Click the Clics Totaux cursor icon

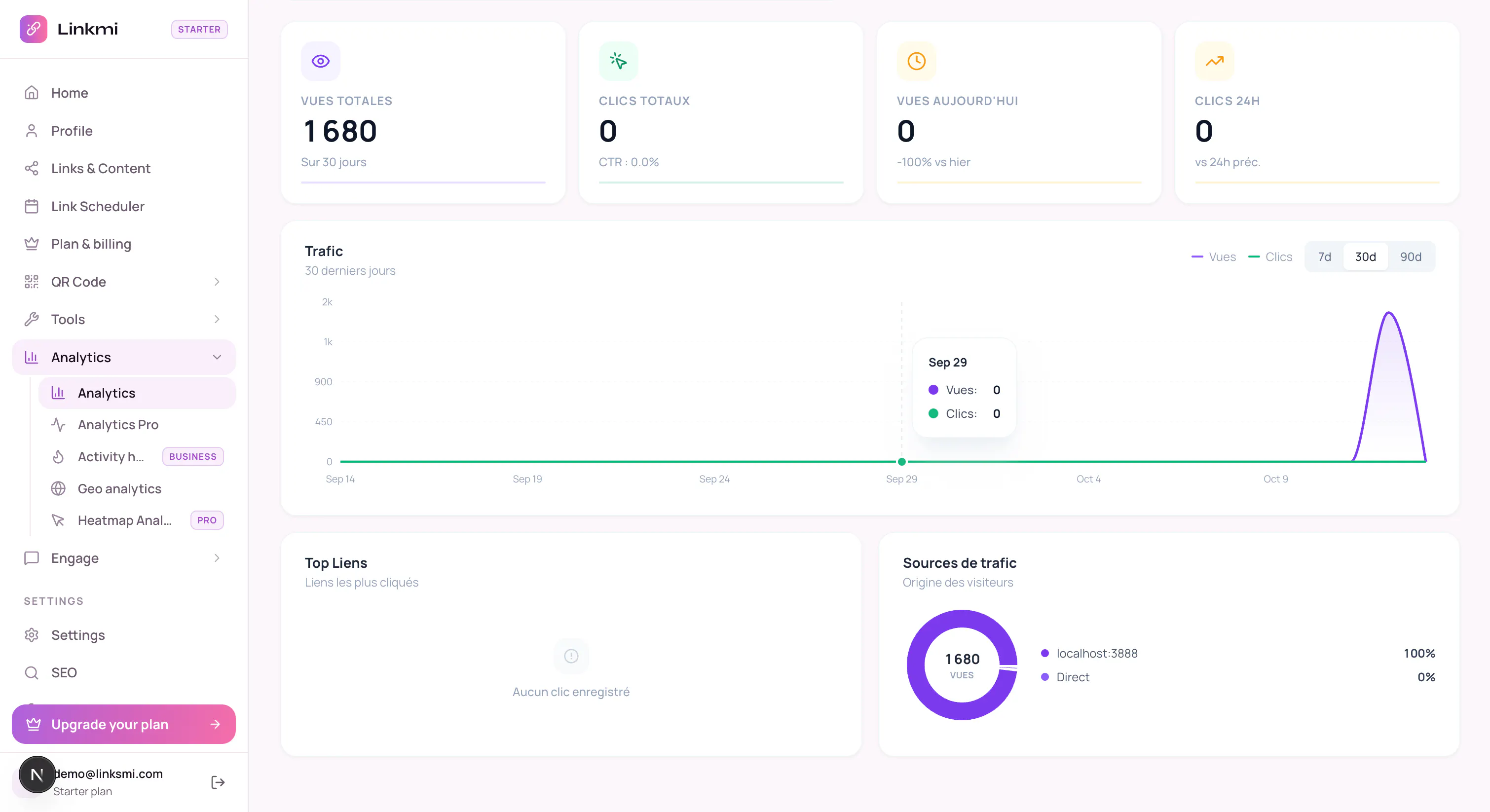click(618, 61)
